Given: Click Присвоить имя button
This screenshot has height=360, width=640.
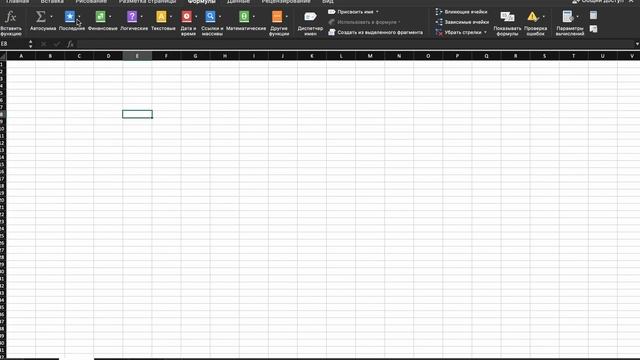Looking at the screenshot, I should 353,12.
